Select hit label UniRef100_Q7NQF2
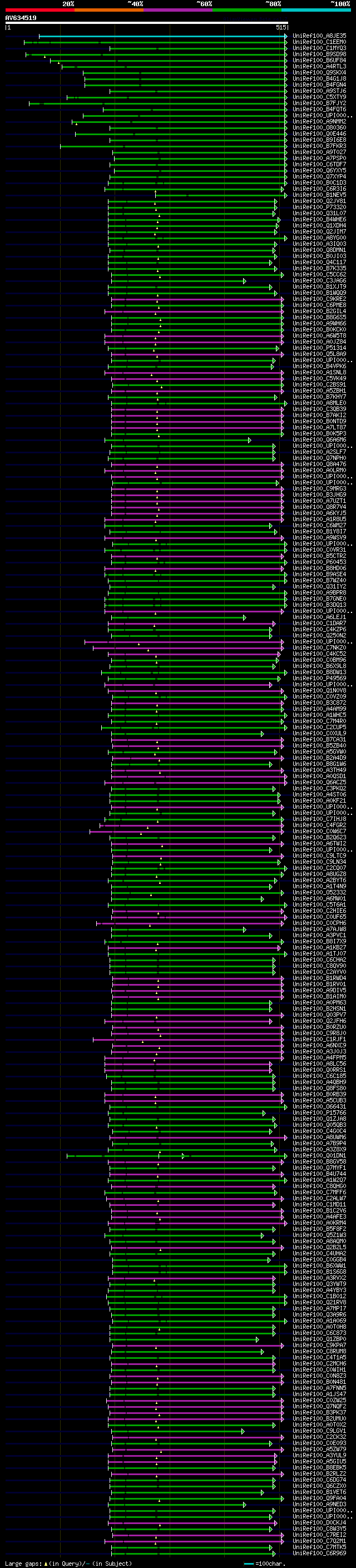The height and width of the screenshot is (1568, 356). (x=319, y=1406)
